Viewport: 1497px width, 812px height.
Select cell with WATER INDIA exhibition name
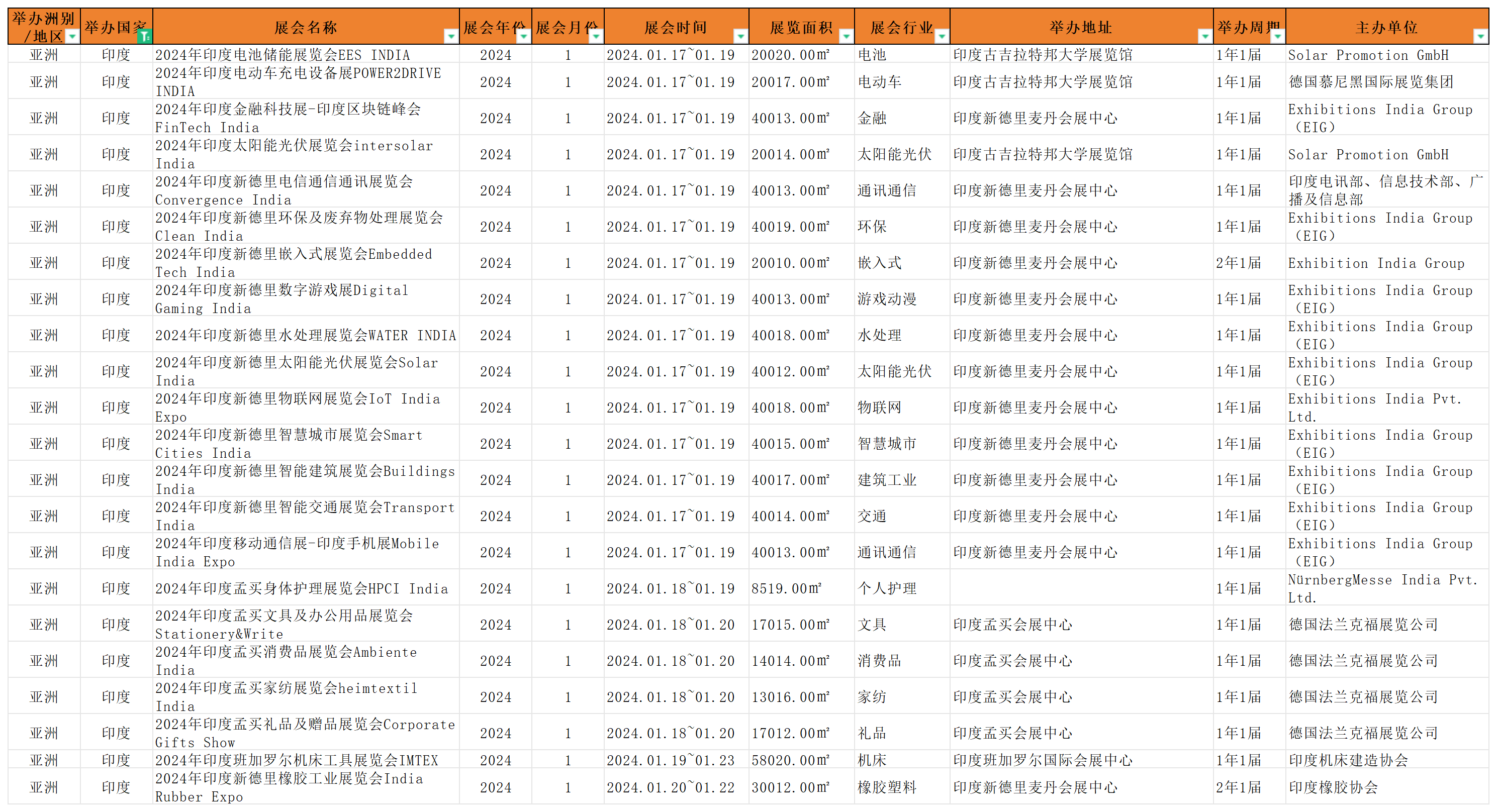pos(306,335)
